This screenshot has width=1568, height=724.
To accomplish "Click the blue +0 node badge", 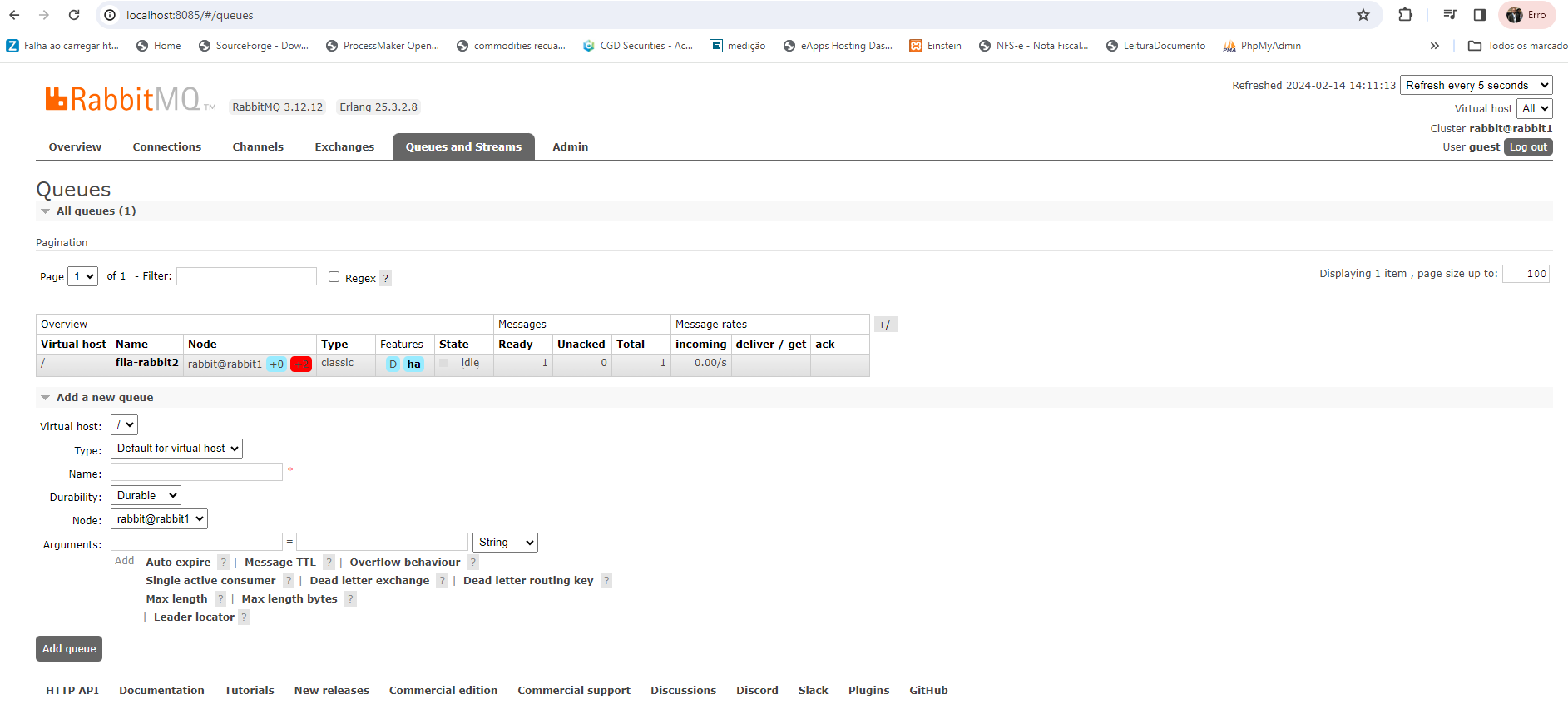I will (277, 364).
